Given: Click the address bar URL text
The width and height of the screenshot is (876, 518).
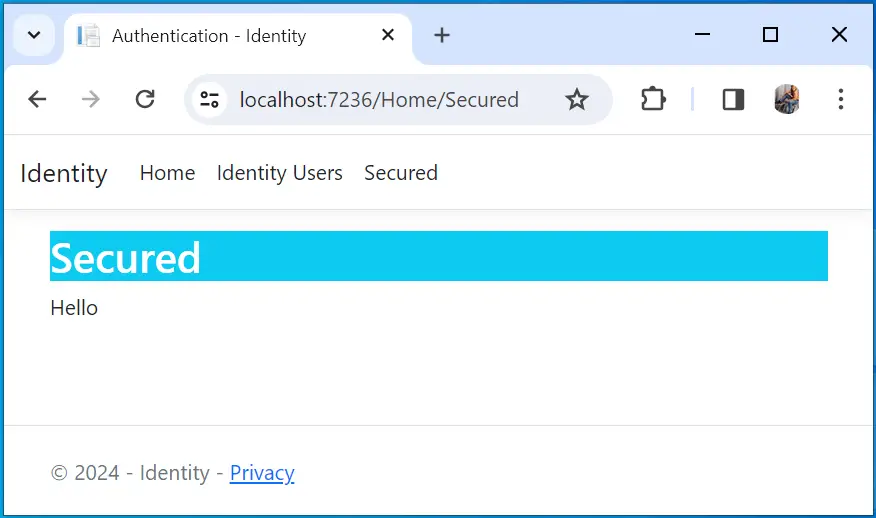Looking at the screenshot, I should (x=379, y=99).
